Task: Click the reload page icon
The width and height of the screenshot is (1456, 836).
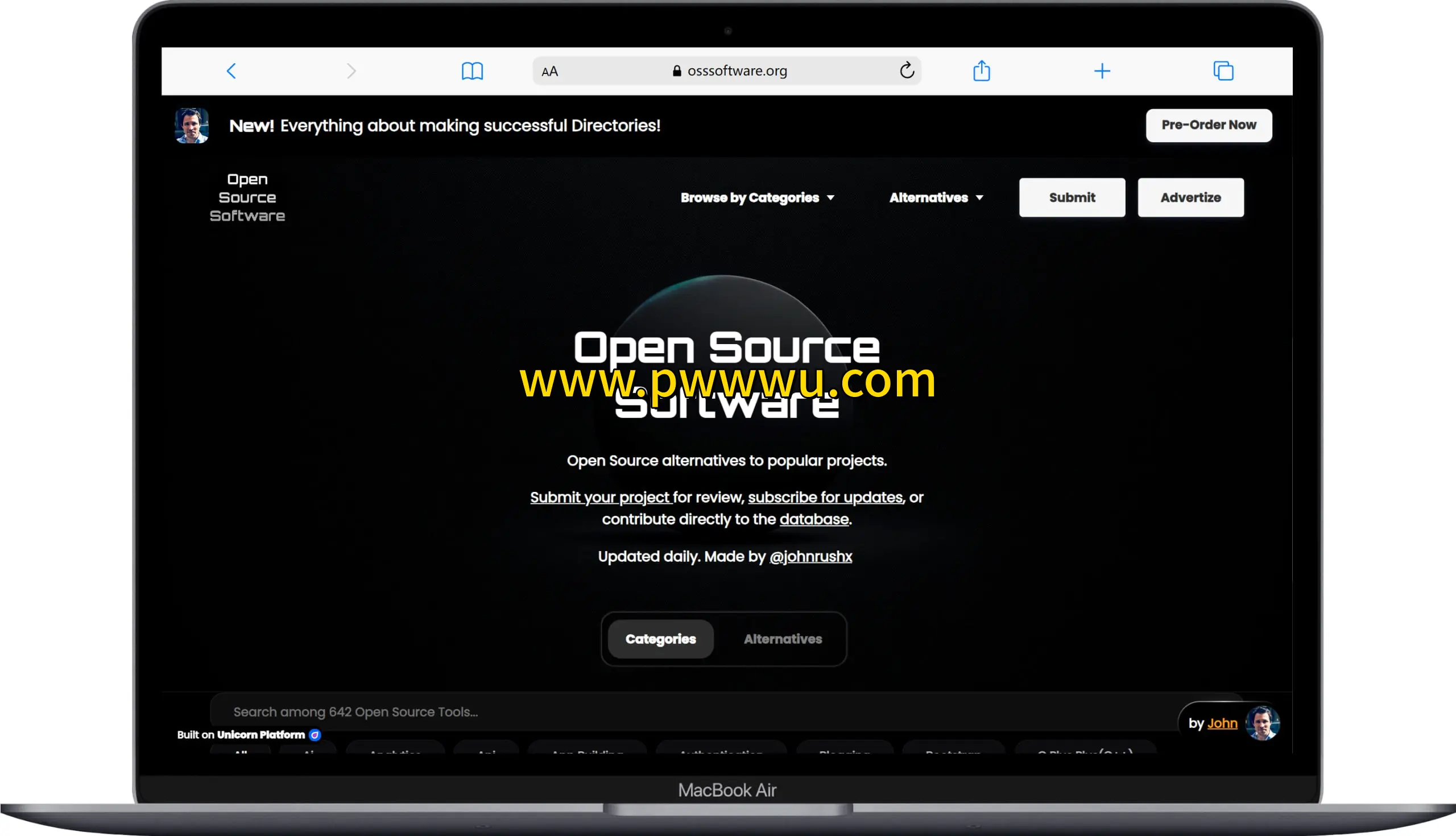Action: click(x=907, y=71)
